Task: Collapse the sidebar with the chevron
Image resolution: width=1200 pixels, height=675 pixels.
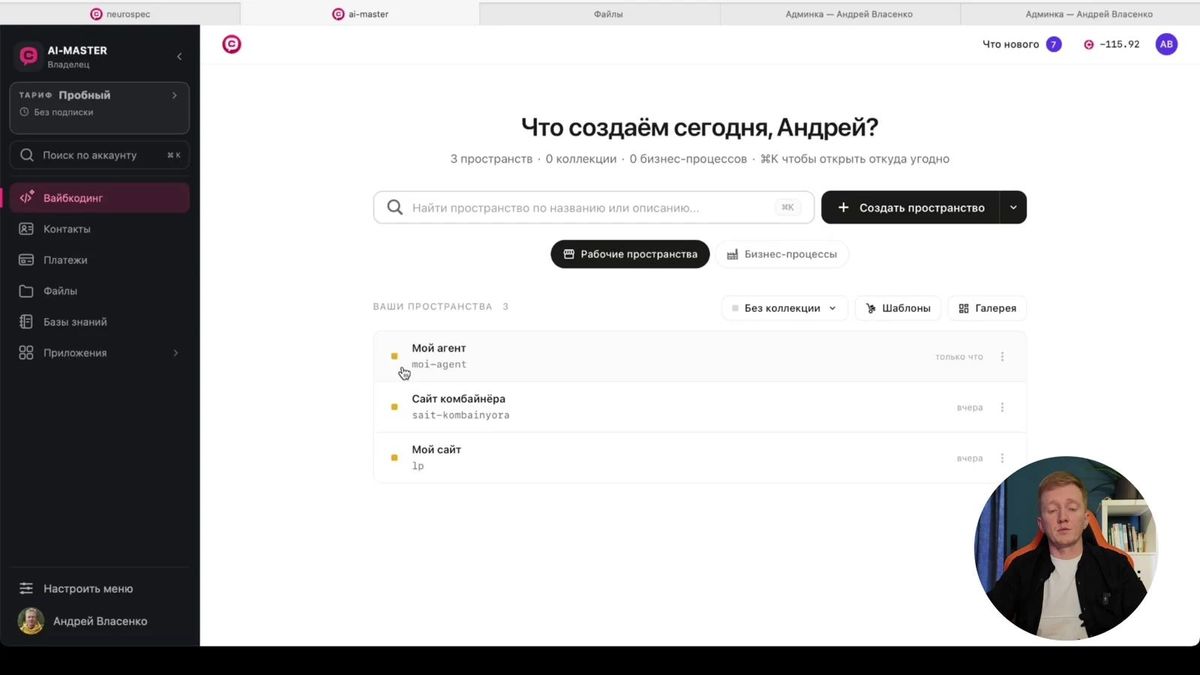Action: 179,56
